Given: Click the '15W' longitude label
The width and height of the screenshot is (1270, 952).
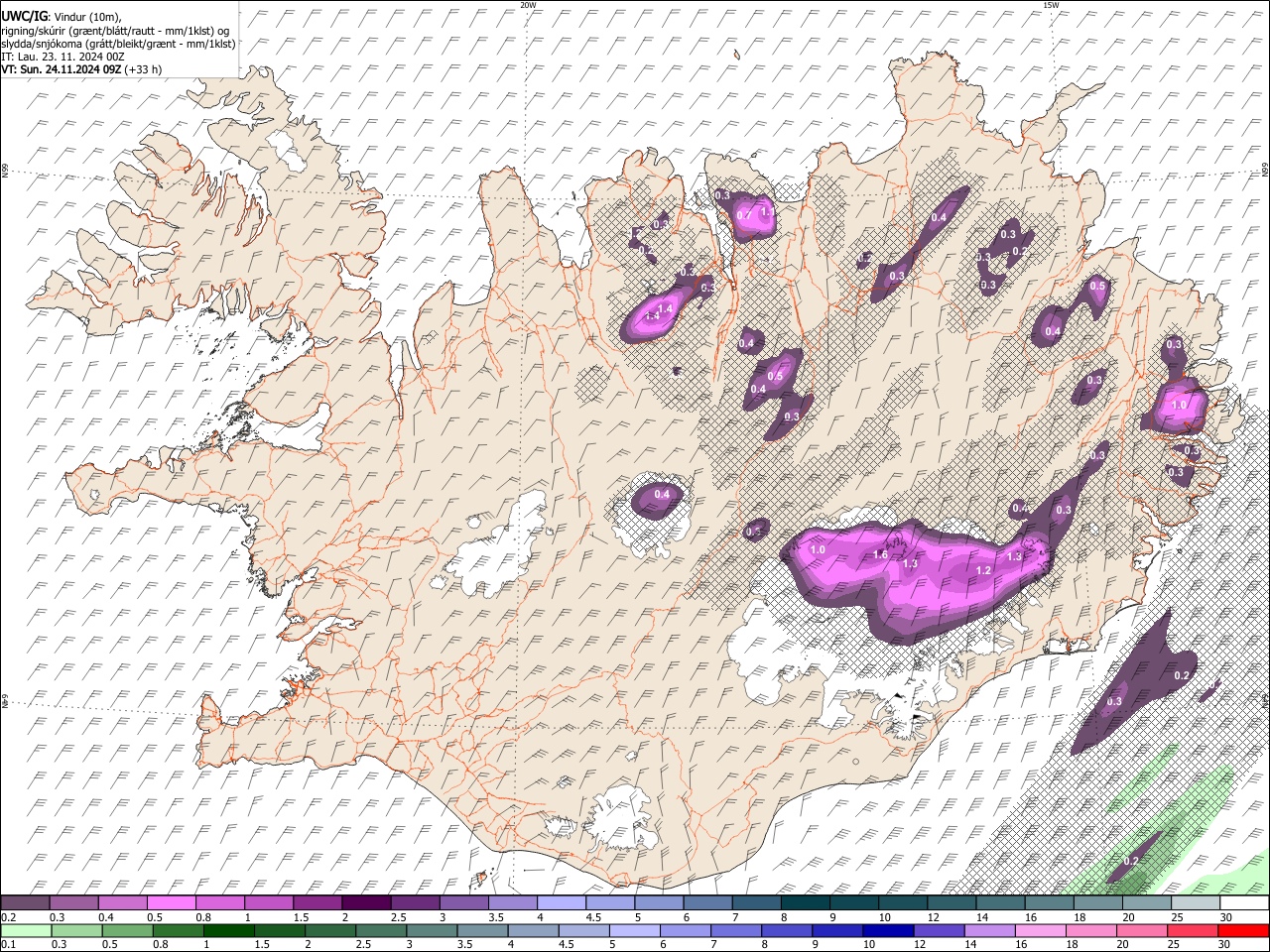Looking at the screenshot, I should (1051, 5).
